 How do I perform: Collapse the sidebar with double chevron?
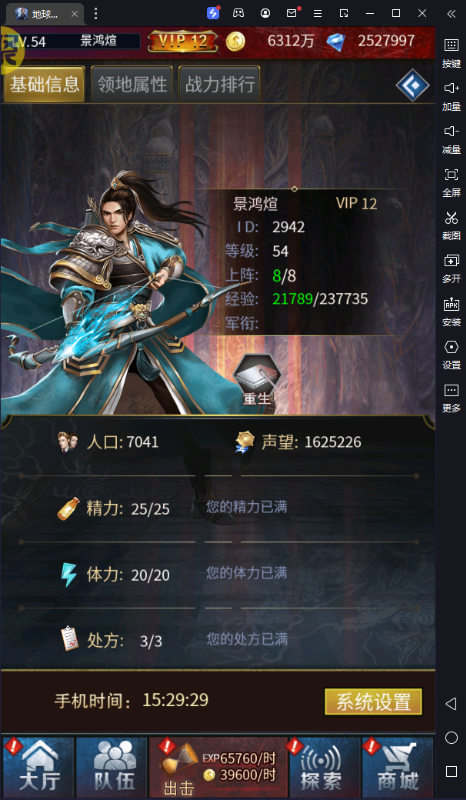point(451,14)
